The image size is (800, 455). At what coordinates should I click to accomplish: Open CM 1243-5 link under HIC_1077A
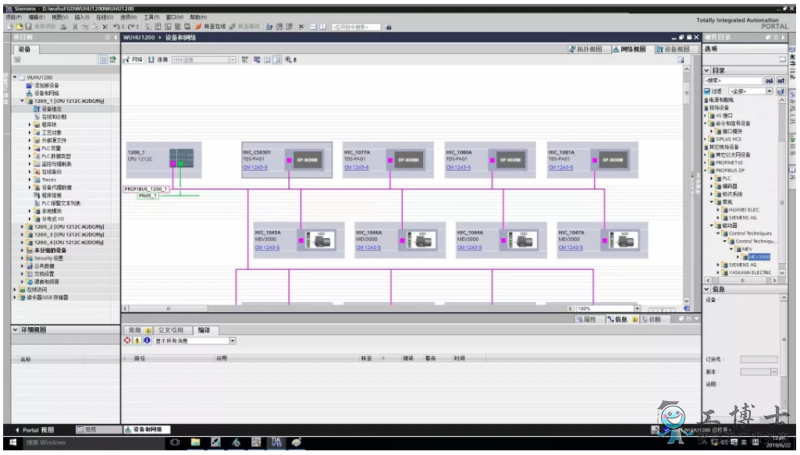tap(356, 167)
